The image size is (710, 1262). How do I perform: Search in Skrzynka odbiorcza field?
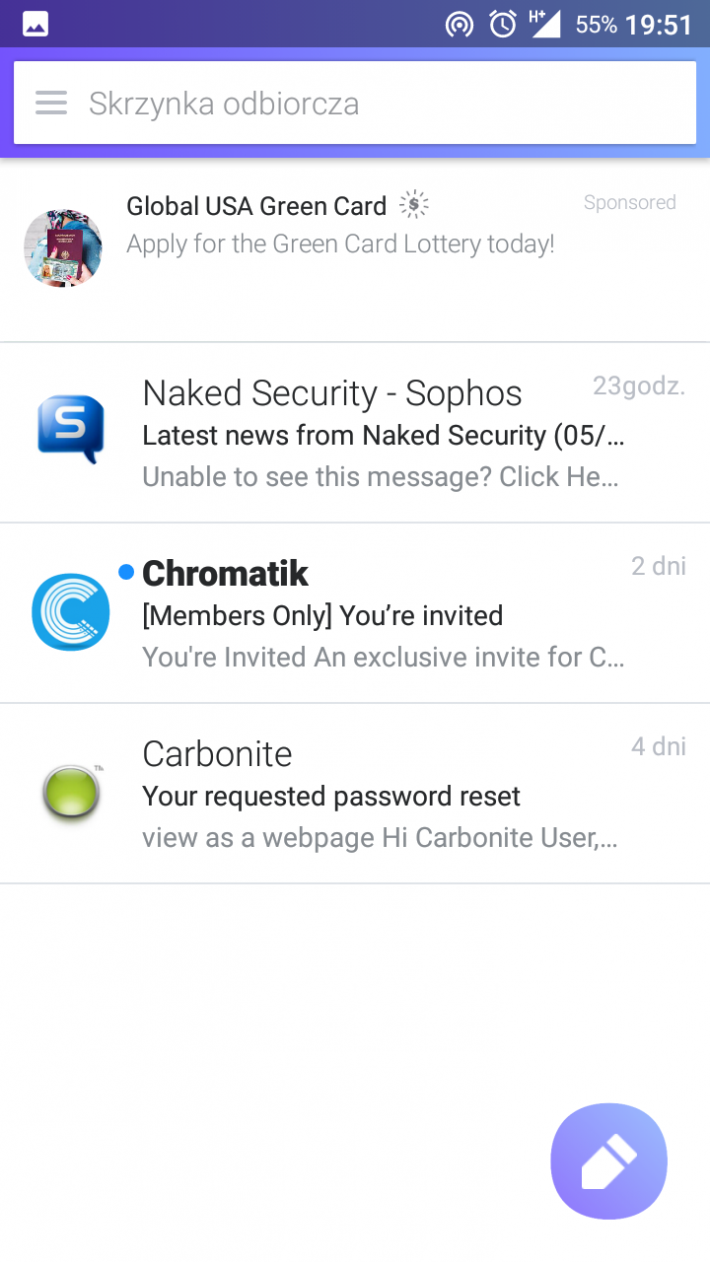pyautogui.click(x=355, y=103)
